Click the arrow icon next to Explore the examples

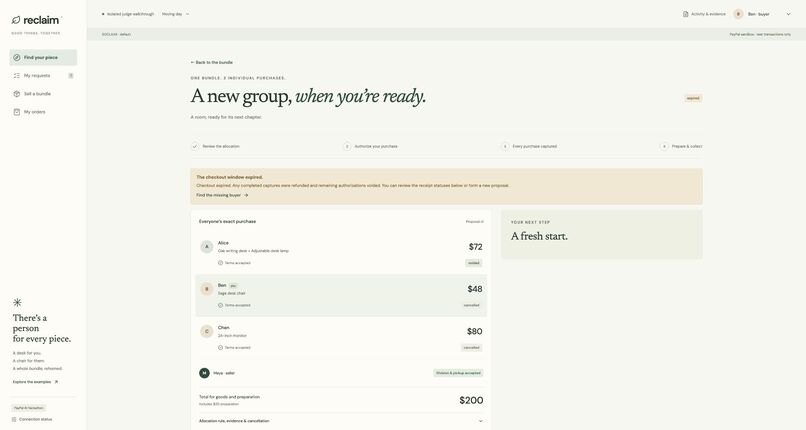click(x=56, y=382)
